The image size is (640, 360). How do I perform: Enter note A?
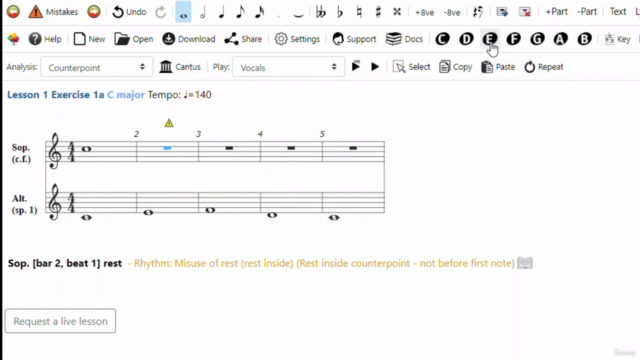click(560, 39)
